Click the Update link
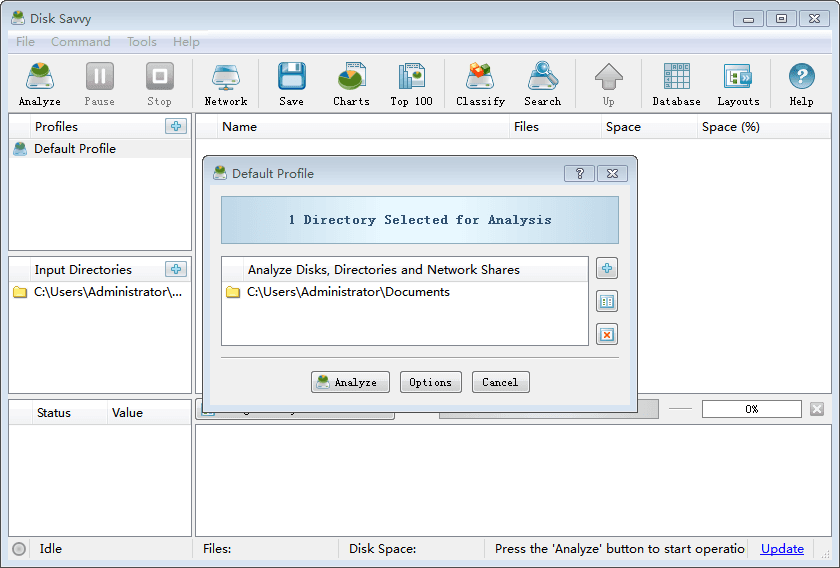The image size is (840, 568). click(x=782, y=549)
